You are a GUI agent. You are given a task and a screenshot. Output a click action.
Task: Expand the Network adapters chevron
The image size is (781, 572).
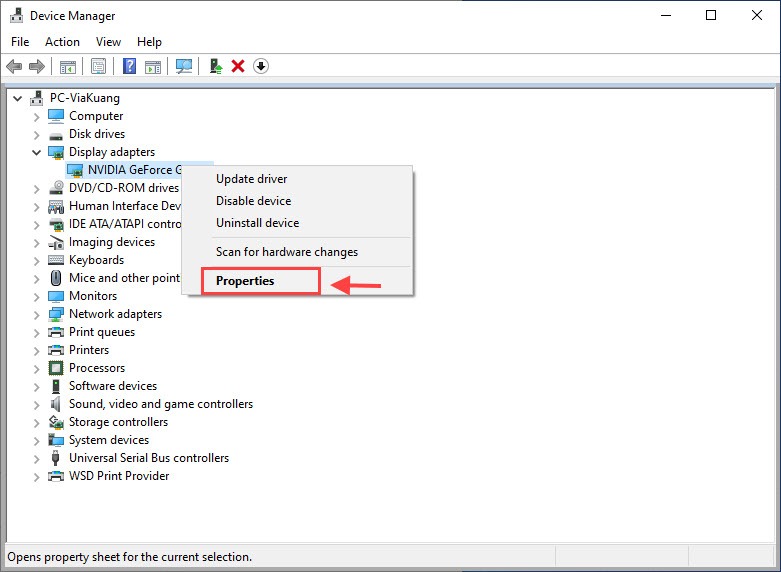pos(36,315)
